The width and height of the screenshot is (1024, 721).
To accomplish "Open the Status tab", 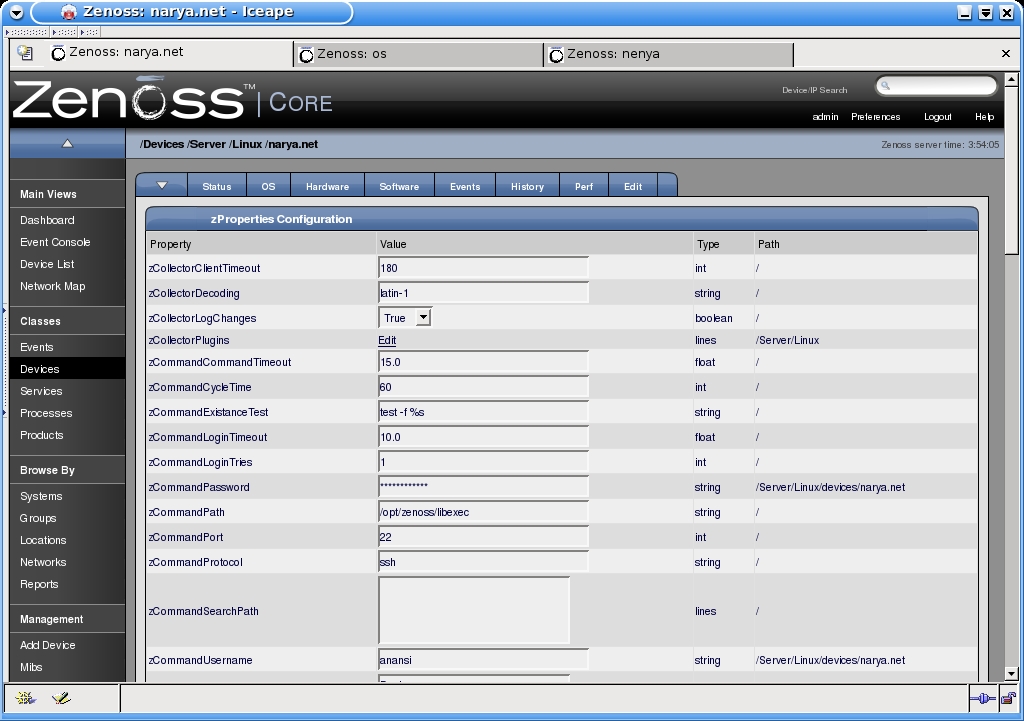I will point(217,186).
